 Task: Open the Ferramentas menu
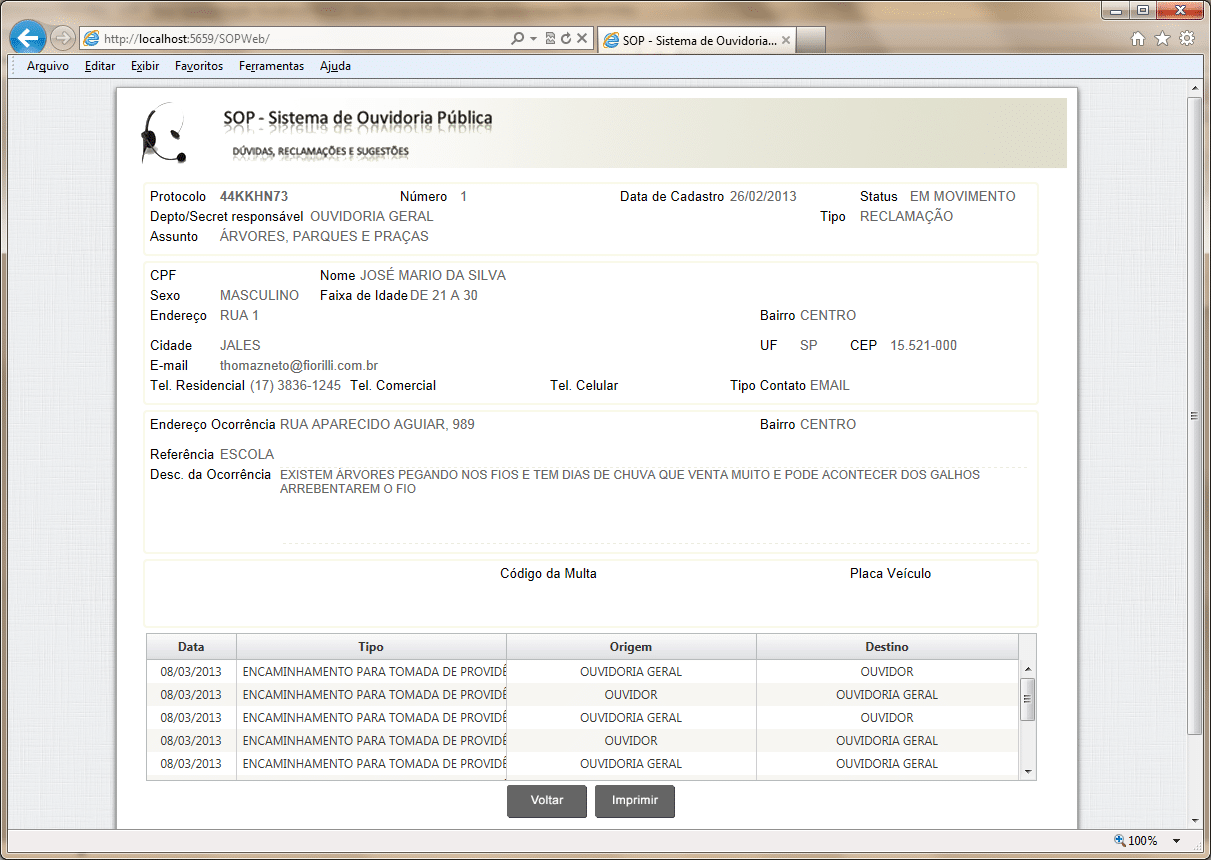(x=271, y=66)
